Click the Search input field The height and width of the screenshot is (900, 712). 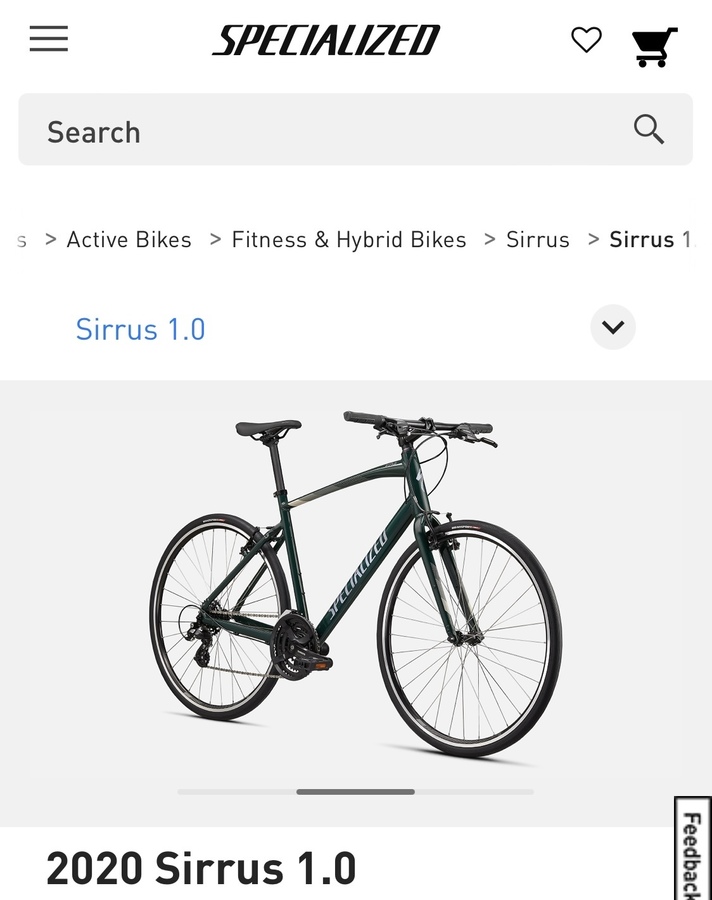300,130
